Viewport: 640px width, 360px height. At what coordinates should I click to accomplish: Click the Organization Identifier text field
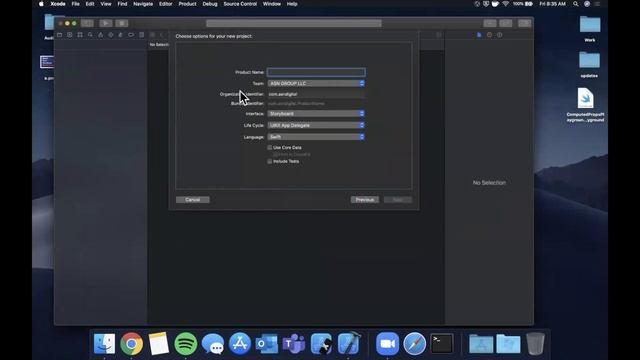click(316, 94)
